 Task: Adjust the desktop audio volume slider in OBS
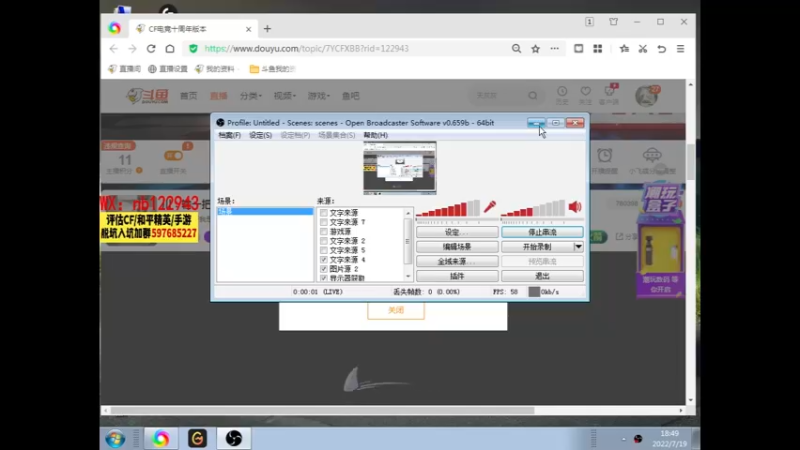click(x=542, y=221)
